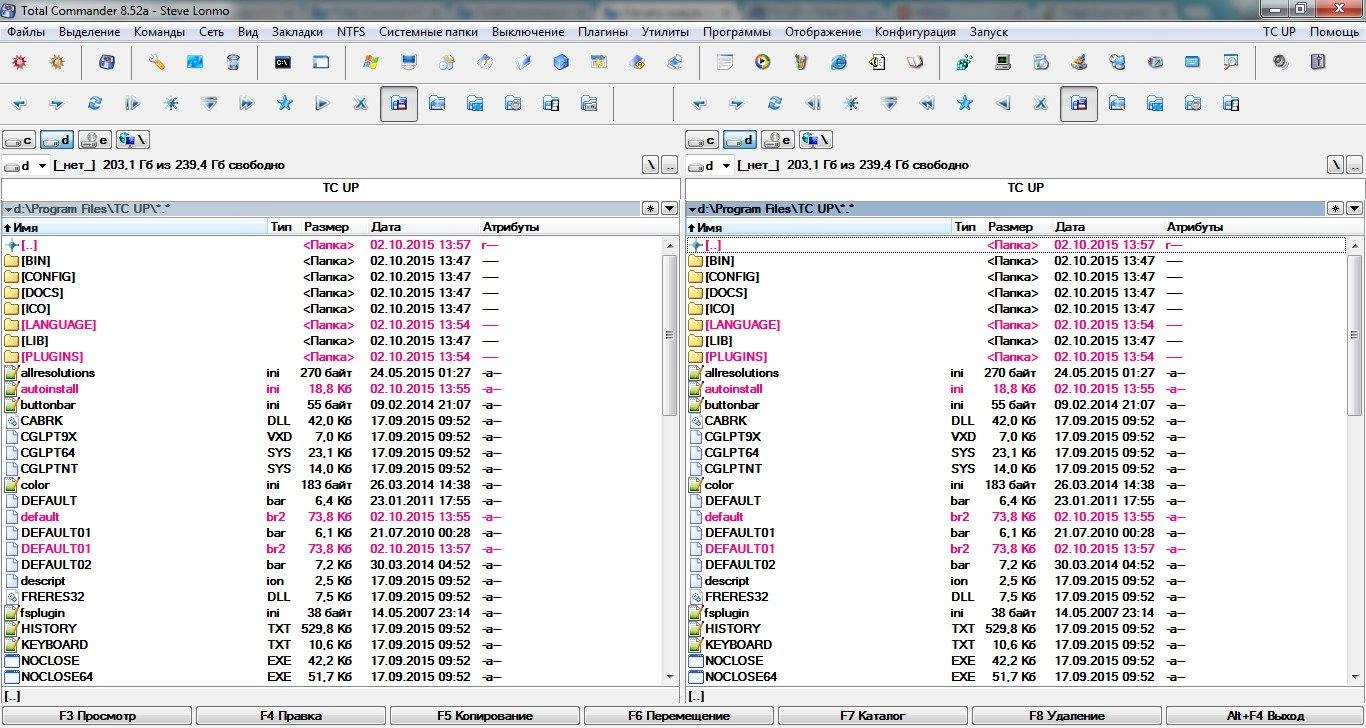Switch right panel to drive c

click(702, 140)
